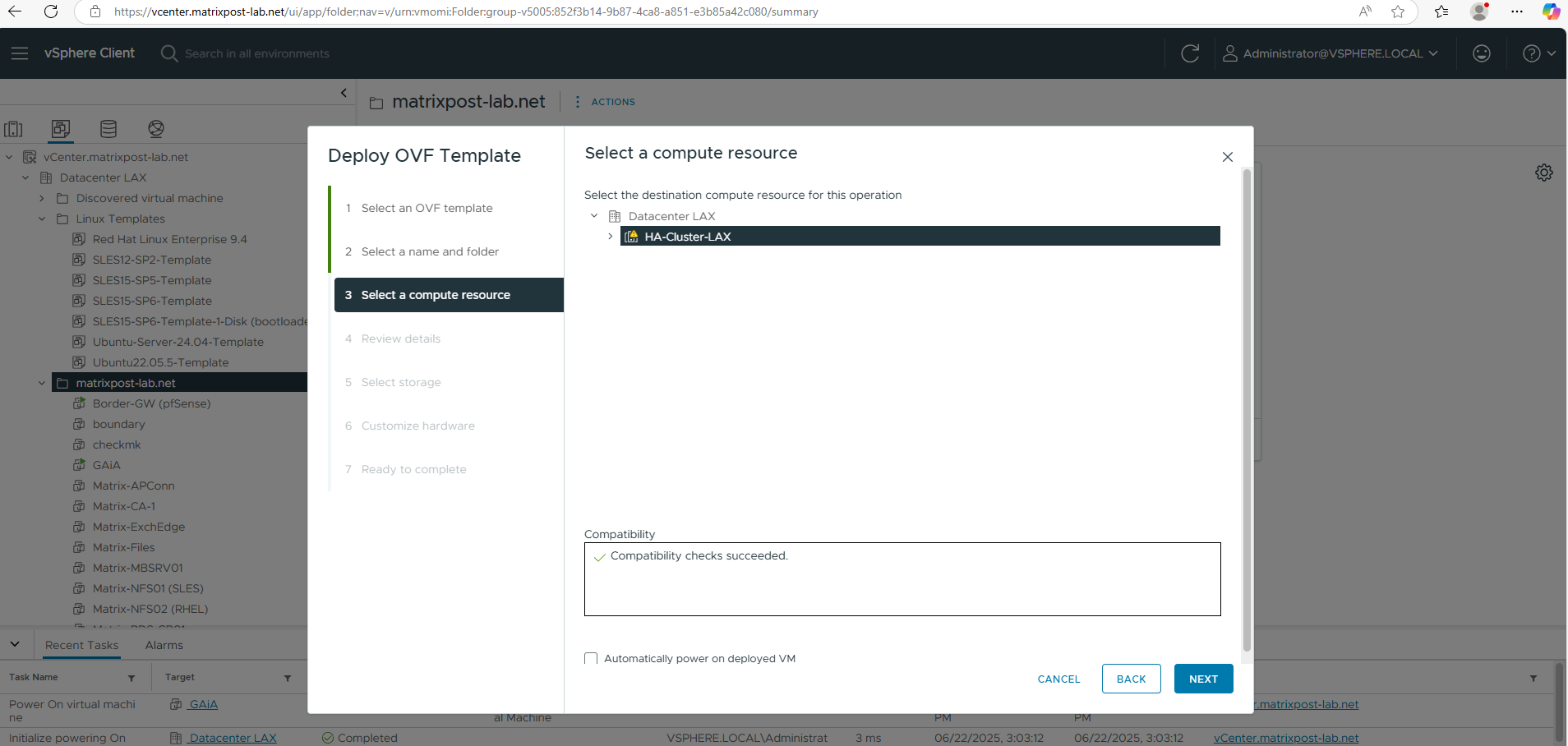Select SLES15-SP5-Template in the tree
Image resolution: width=1568 pixels, height=746 pixels.
click(152, 280)
